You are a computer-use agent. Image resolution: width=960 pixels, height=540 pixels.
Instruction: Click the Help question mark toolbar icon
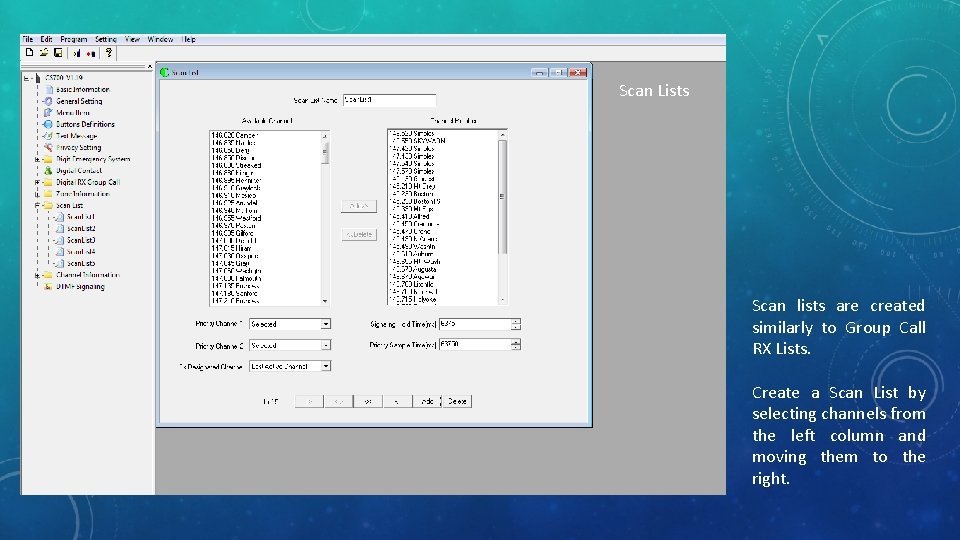point(109,53)
